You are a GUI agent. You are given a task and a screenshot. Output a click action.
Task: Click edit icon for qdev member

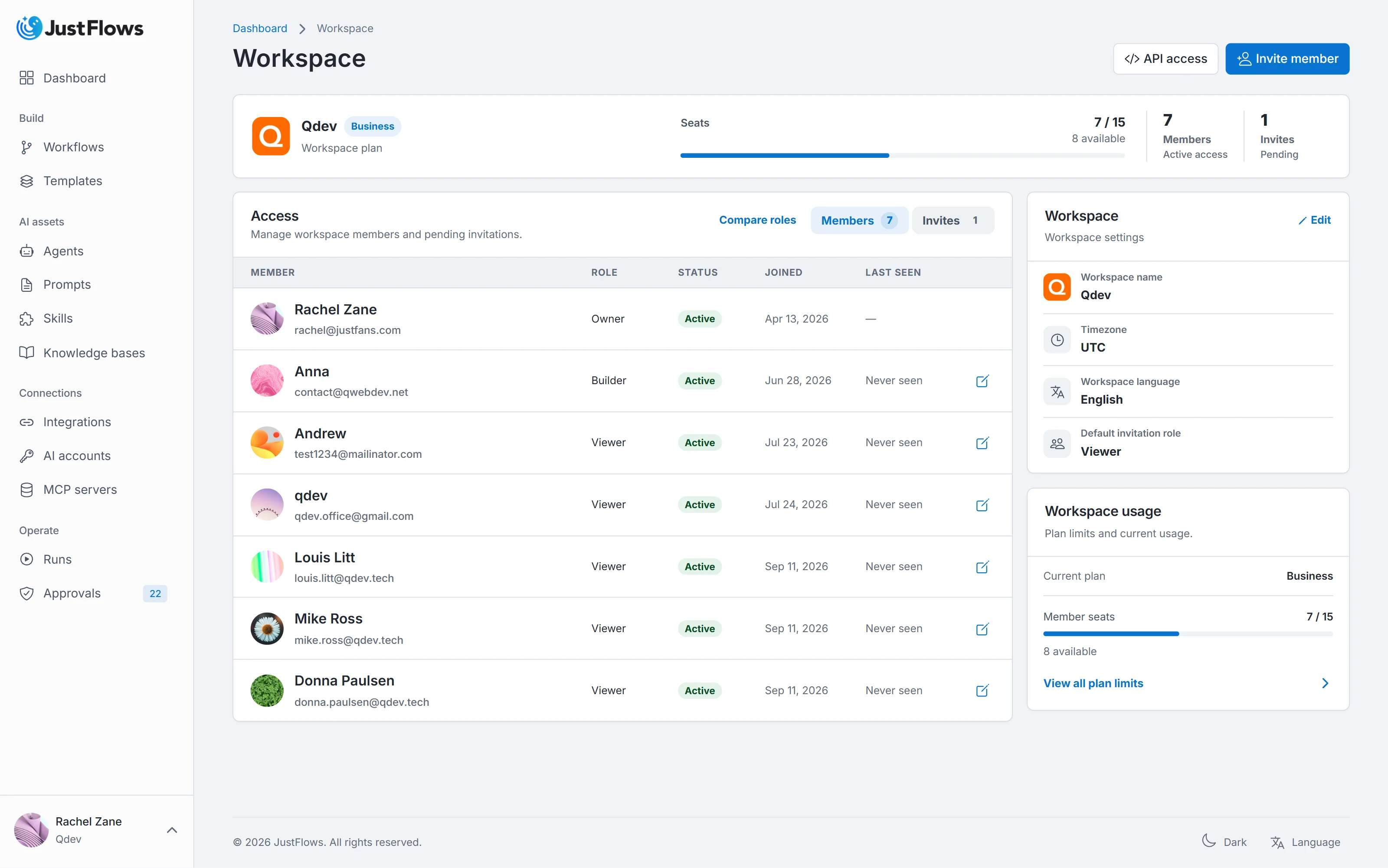point(982,505)
